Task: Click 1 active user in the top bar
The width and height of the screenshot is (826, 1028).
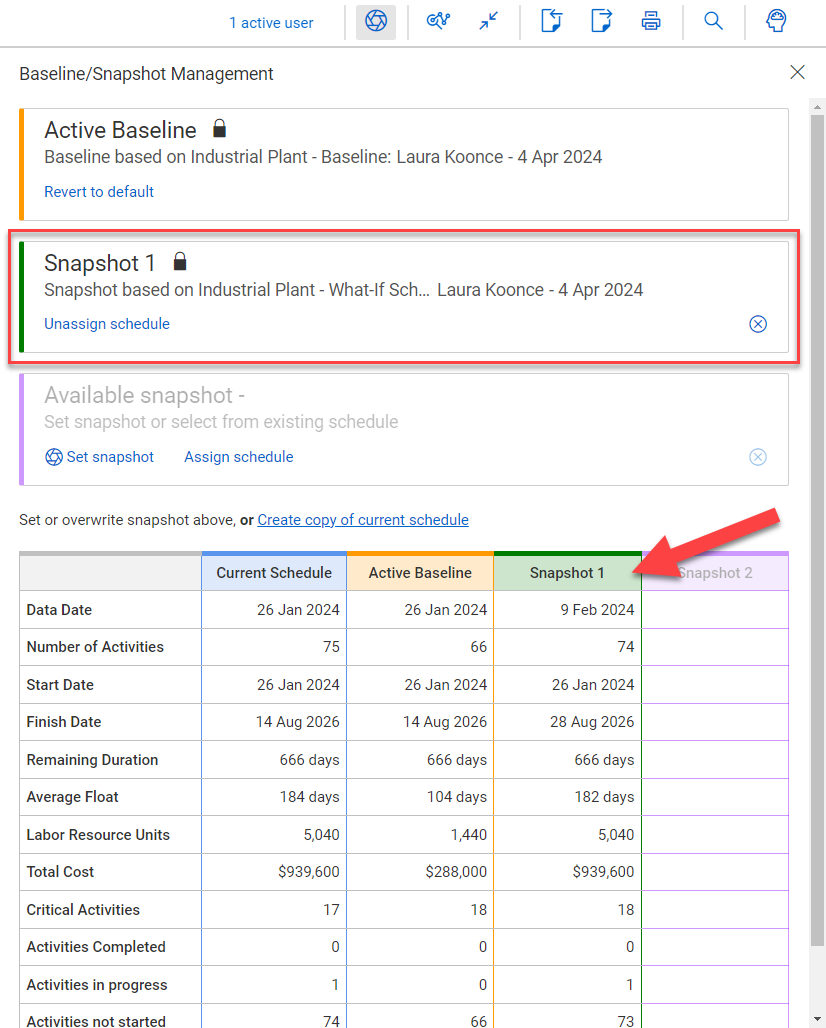Action: 271,21
